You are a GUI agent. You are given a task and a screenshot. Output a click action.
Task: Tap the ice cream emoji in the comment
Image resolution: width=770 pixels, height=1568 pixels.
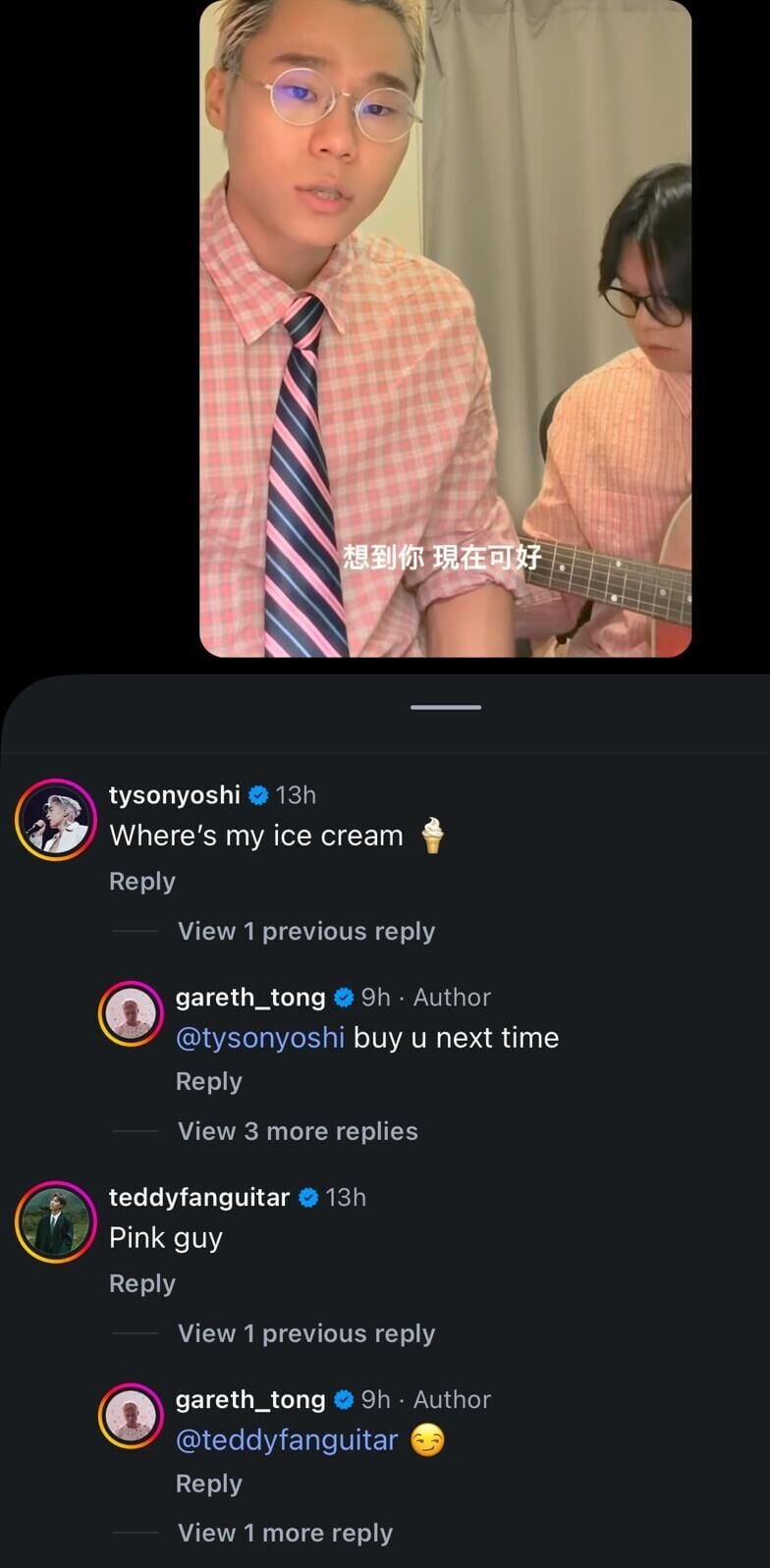tap(432, 837)
